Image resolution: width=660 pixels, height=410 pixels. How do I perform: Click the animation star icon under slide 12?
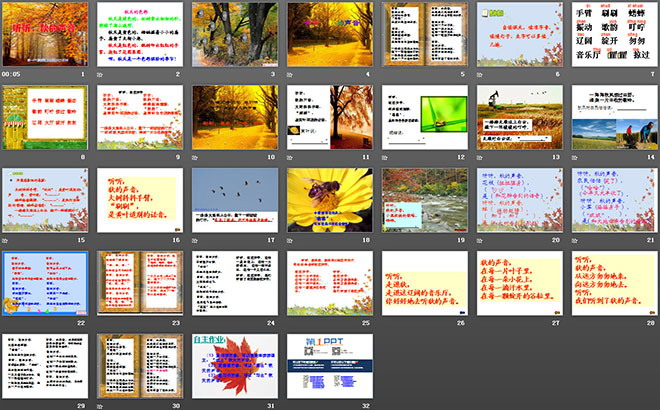[384, 157]
